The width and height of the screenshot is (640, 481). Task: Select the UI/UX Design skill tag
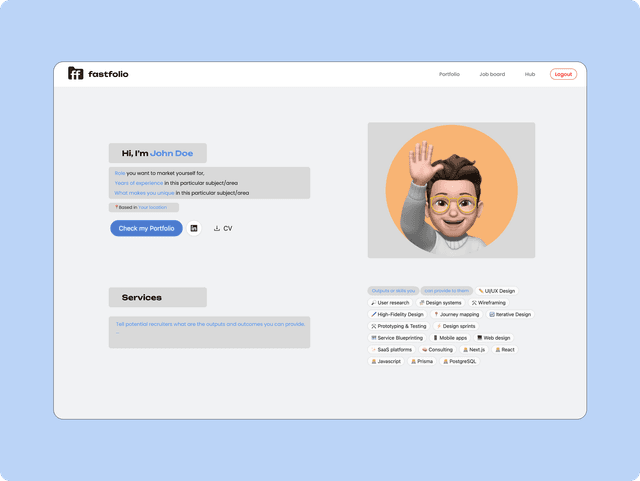point(496,291)
